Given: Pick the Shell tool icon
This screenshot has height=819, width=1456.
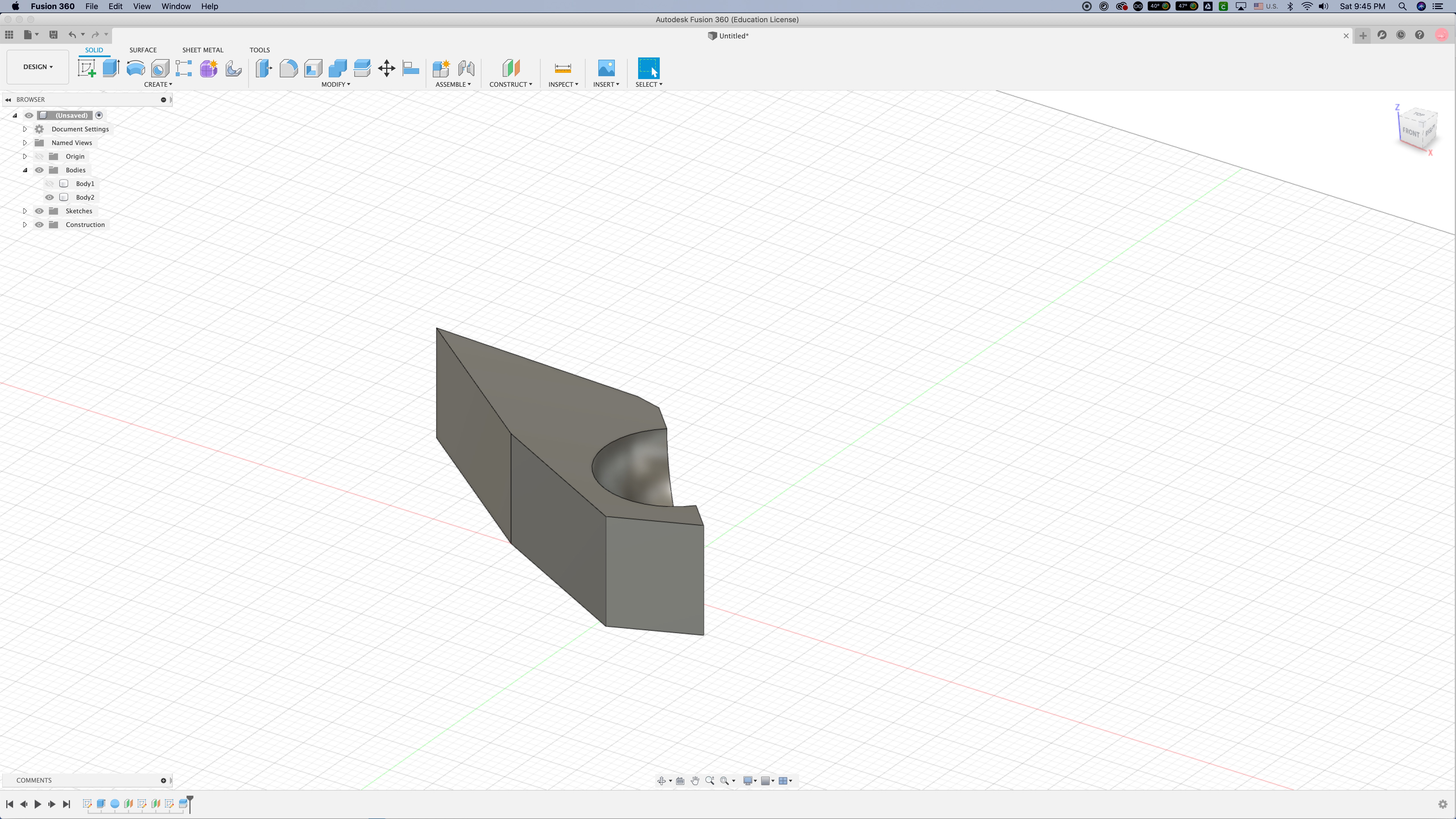Looking at the screenshot, I should (313, 68).
